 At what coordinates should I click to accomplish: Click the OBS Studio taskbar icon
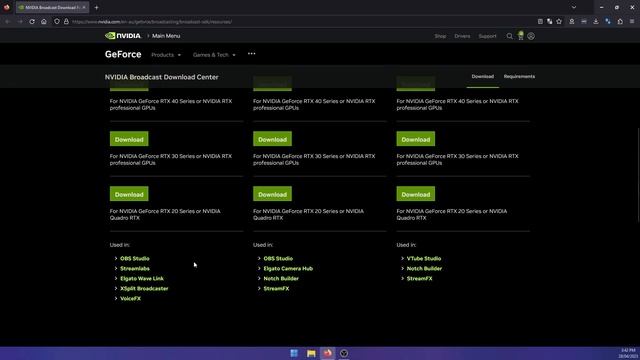pyautogui.click(x=344, y=353)
